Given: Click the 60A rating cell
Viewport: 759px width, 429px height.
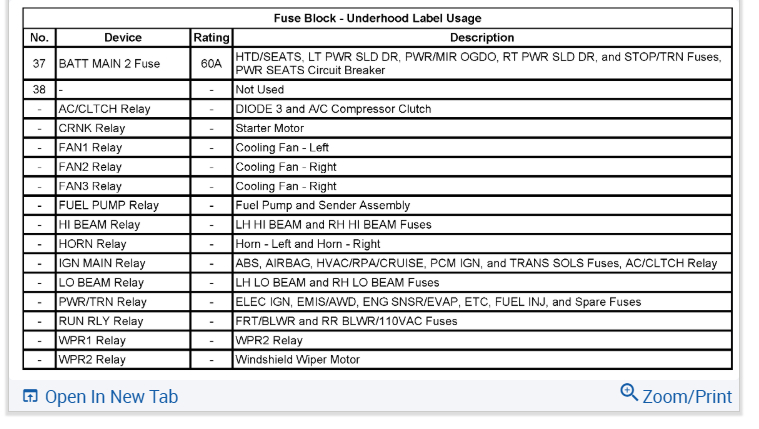Looking at the screenshot, I should tap(211, 64).
